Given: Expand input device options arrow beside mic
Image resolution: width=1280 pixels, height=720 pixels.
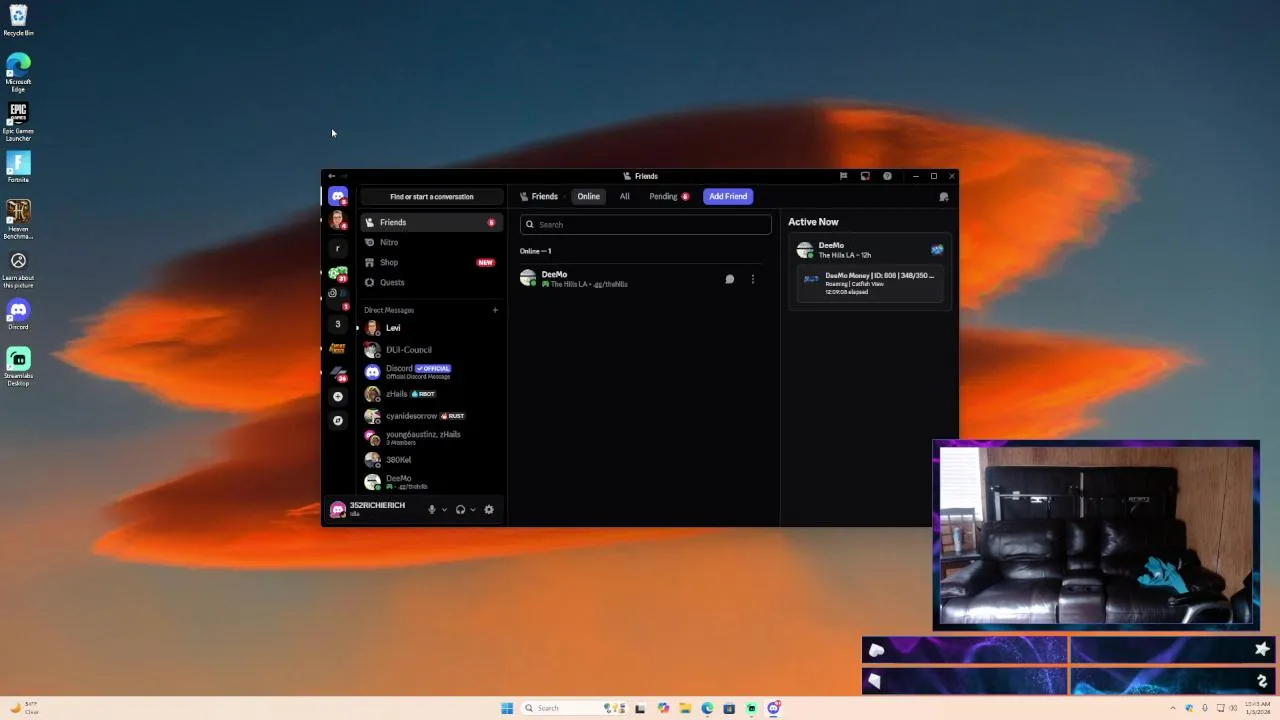Looking at the screenshot, I should coord(444,510).
